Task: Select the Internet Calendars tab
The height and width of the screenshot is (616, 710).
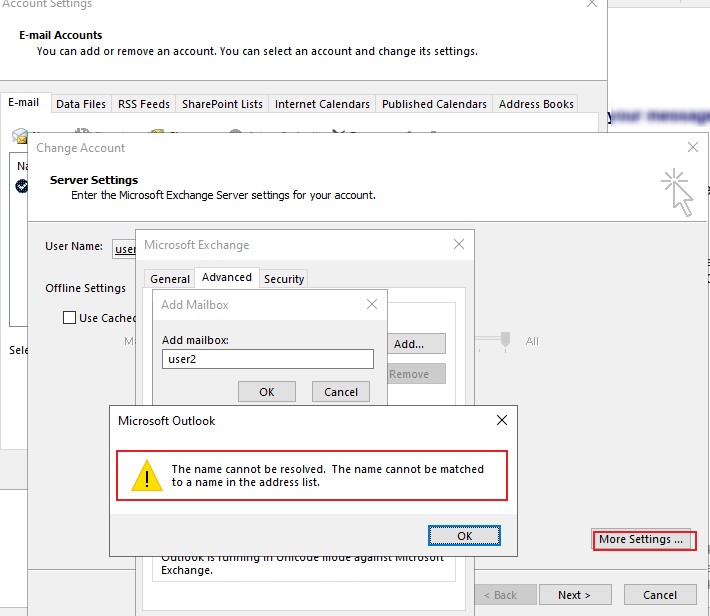Action: (x=322, y=104)
